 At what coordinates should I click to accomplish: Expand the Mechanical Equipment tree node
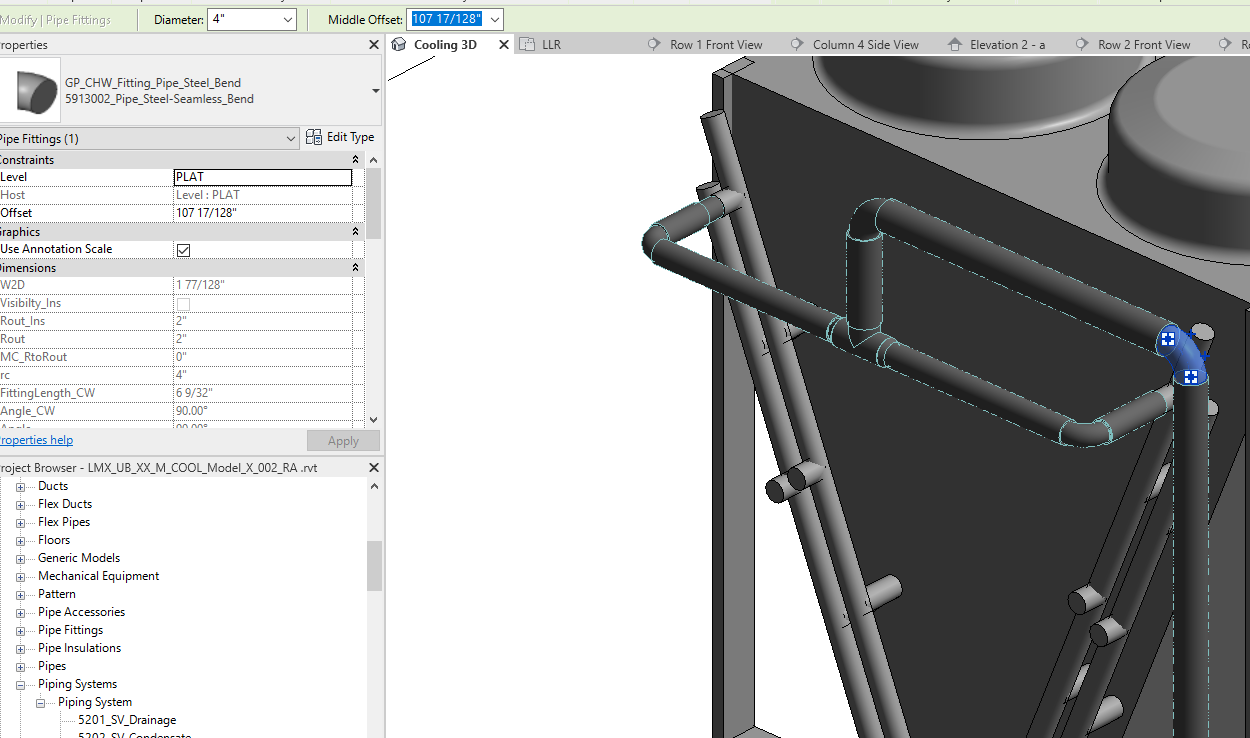pos(20,576)
